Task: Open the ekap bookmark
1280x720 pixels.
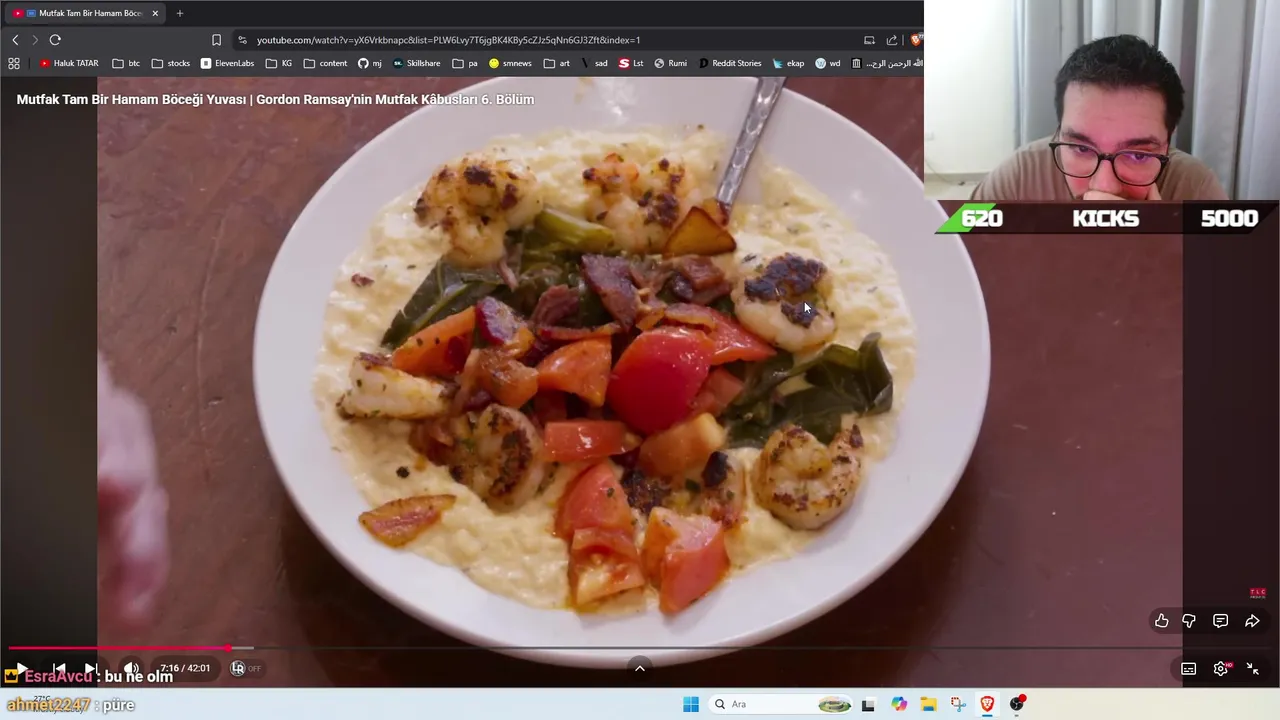Action: tap(788, 63)
